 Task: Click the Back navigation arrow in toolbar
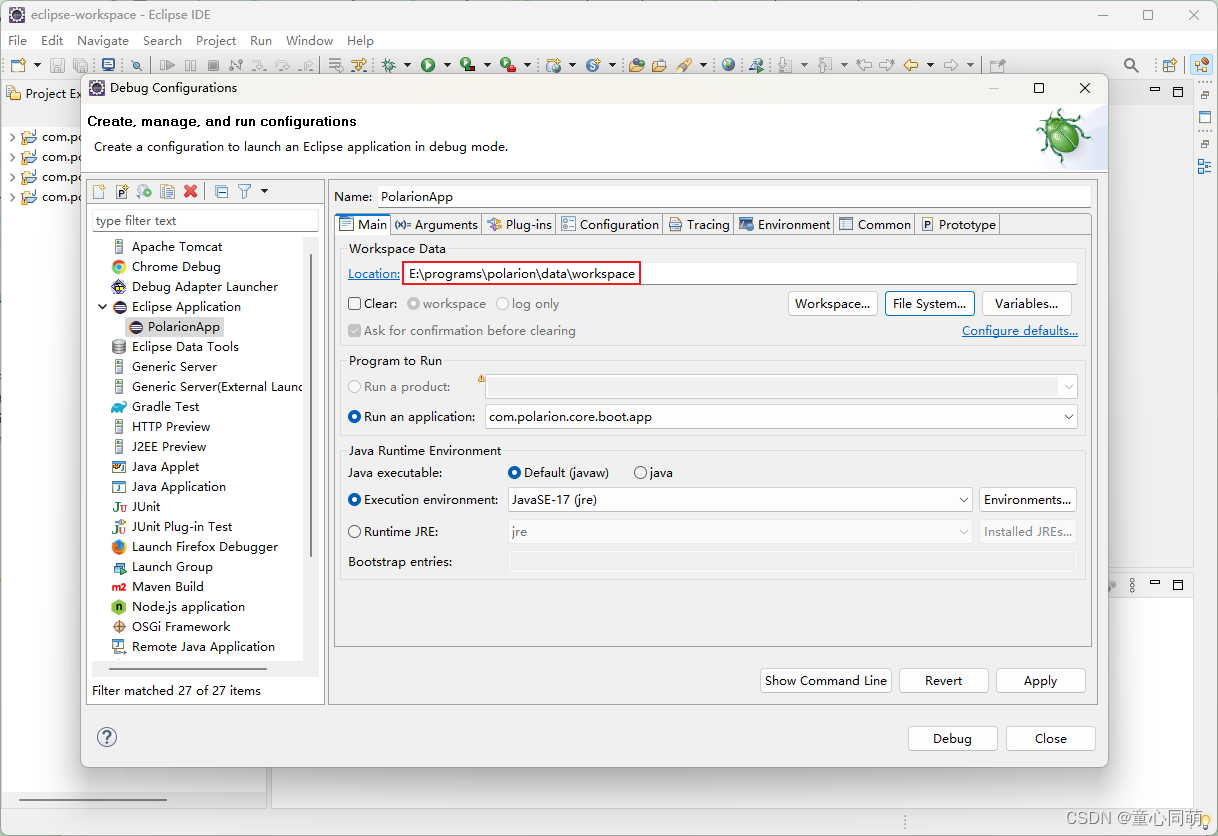pos(911,65)
